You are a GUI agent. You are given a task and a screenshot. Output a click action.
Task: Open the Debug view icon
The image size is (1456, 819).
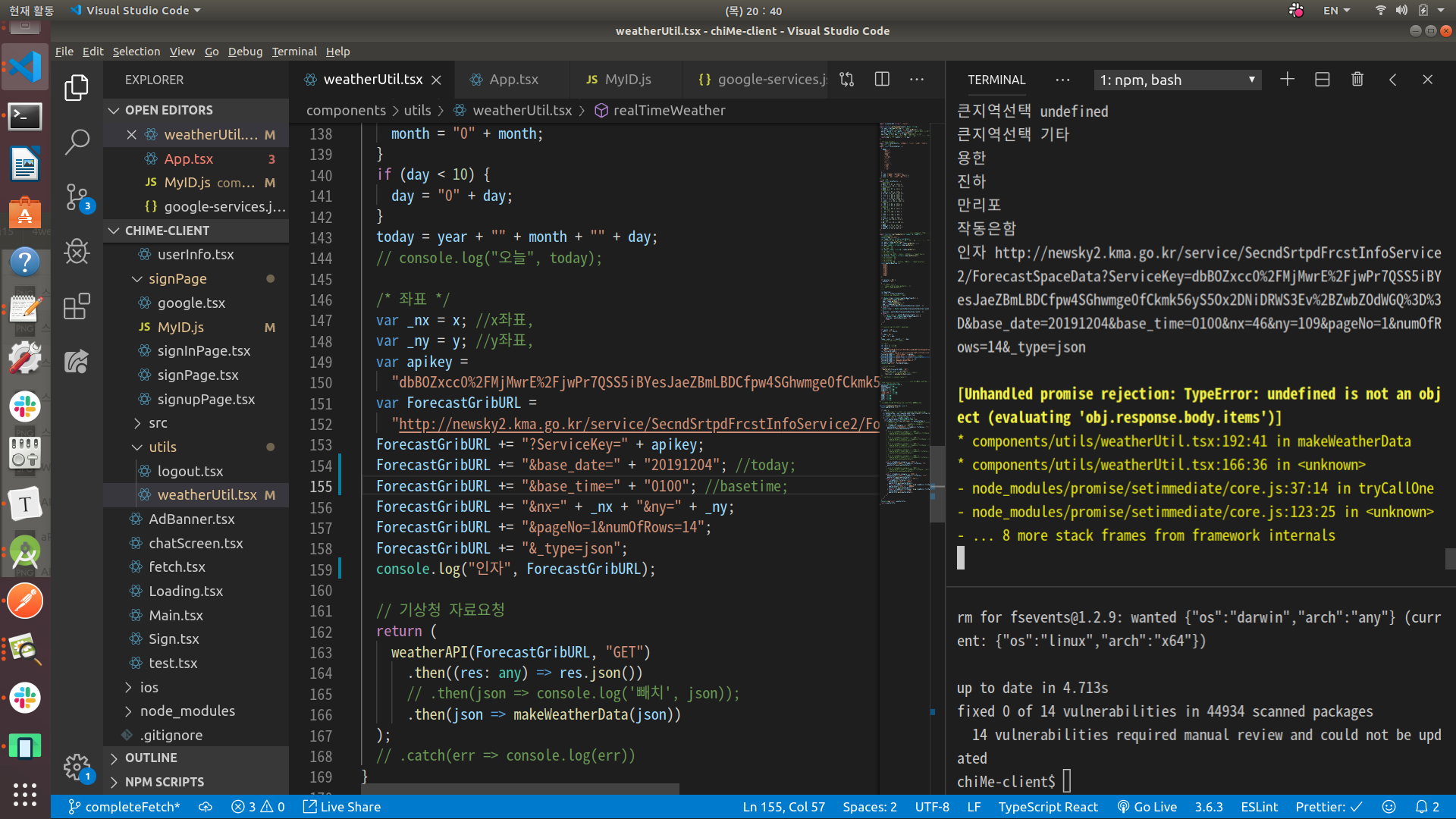77,252
